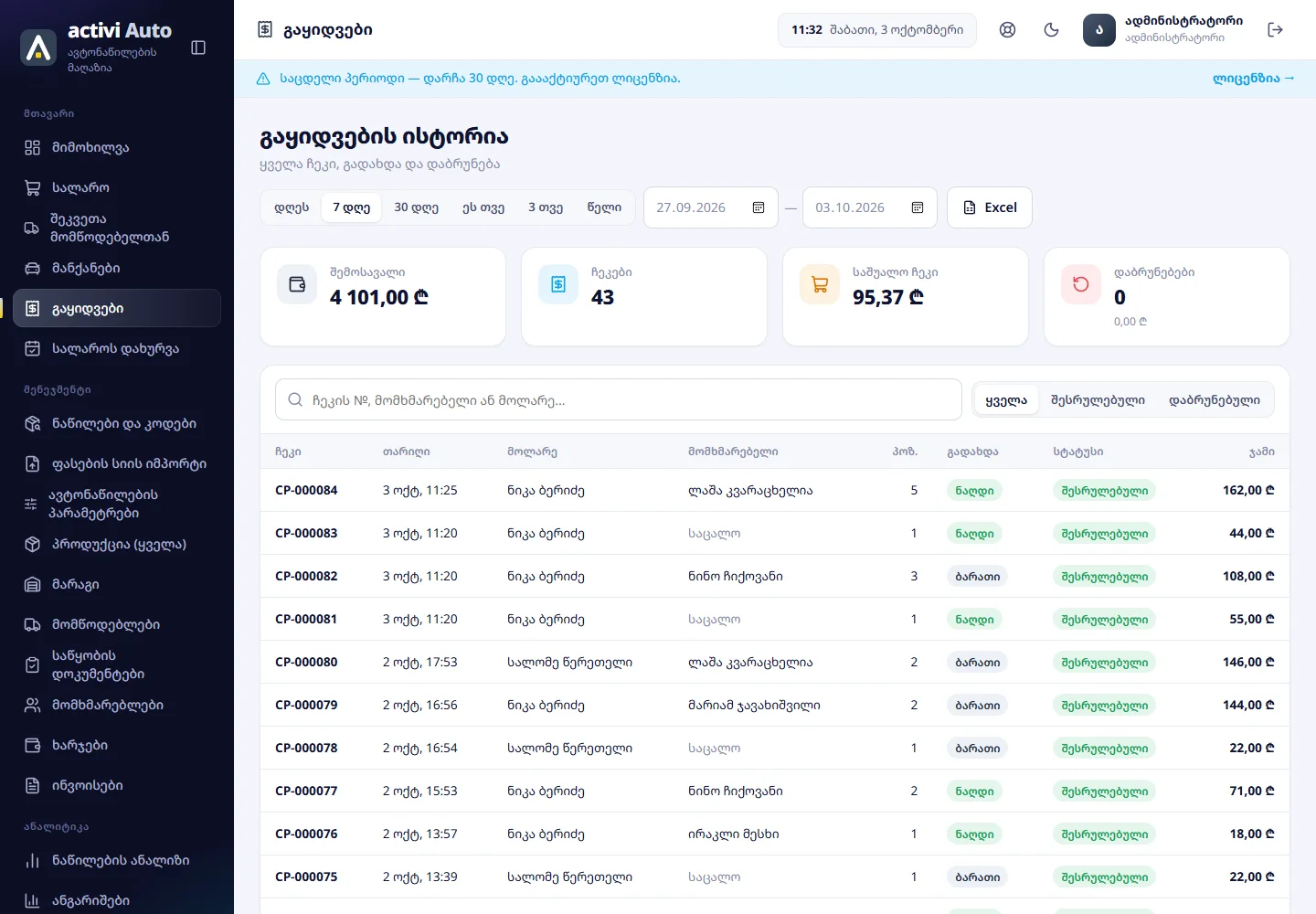Select the 30 დღე period tab
The width and height of the screenshot is (1316, 914).
coord(416,207)
